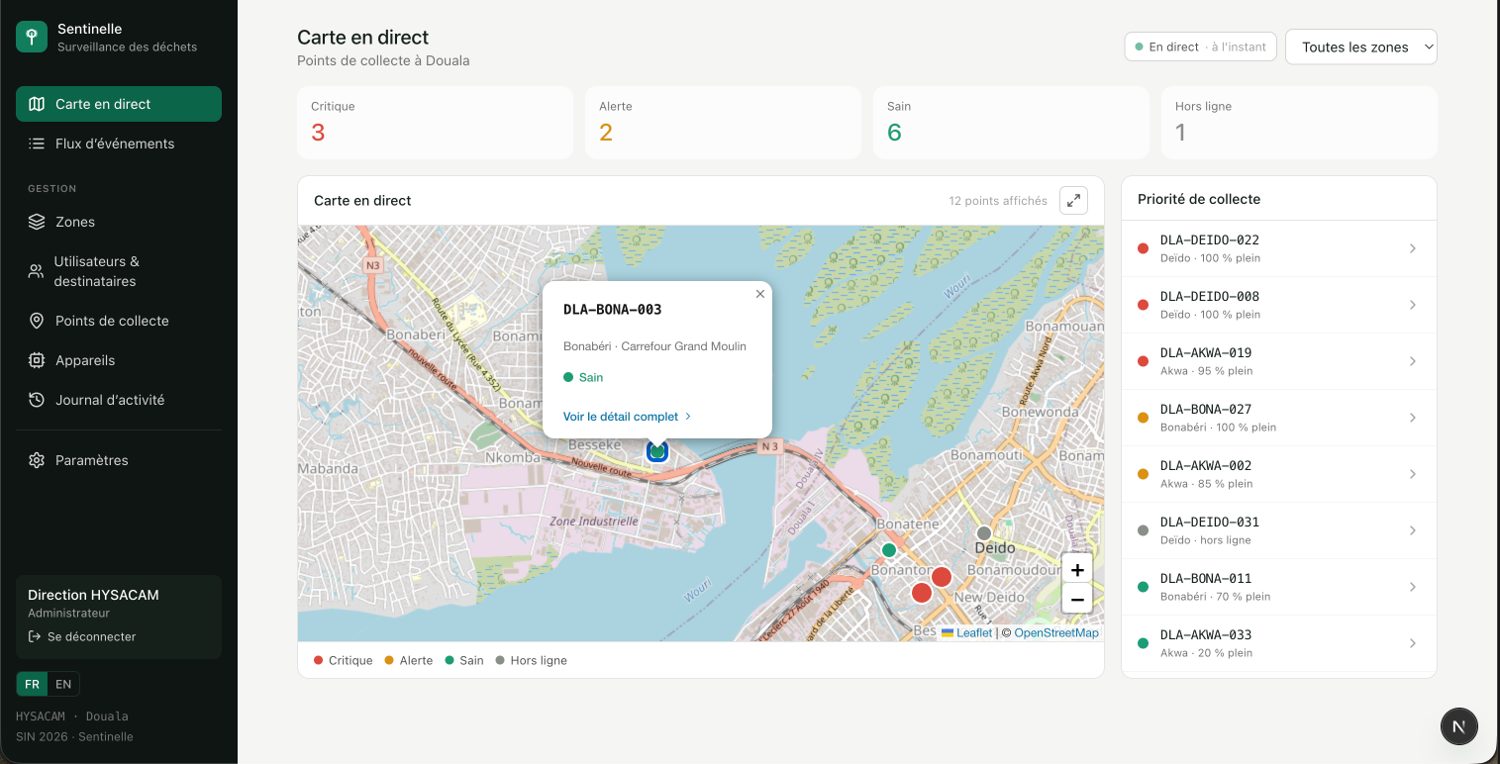Open Appareils page
Screen dimensions: 1500x764
119,360
